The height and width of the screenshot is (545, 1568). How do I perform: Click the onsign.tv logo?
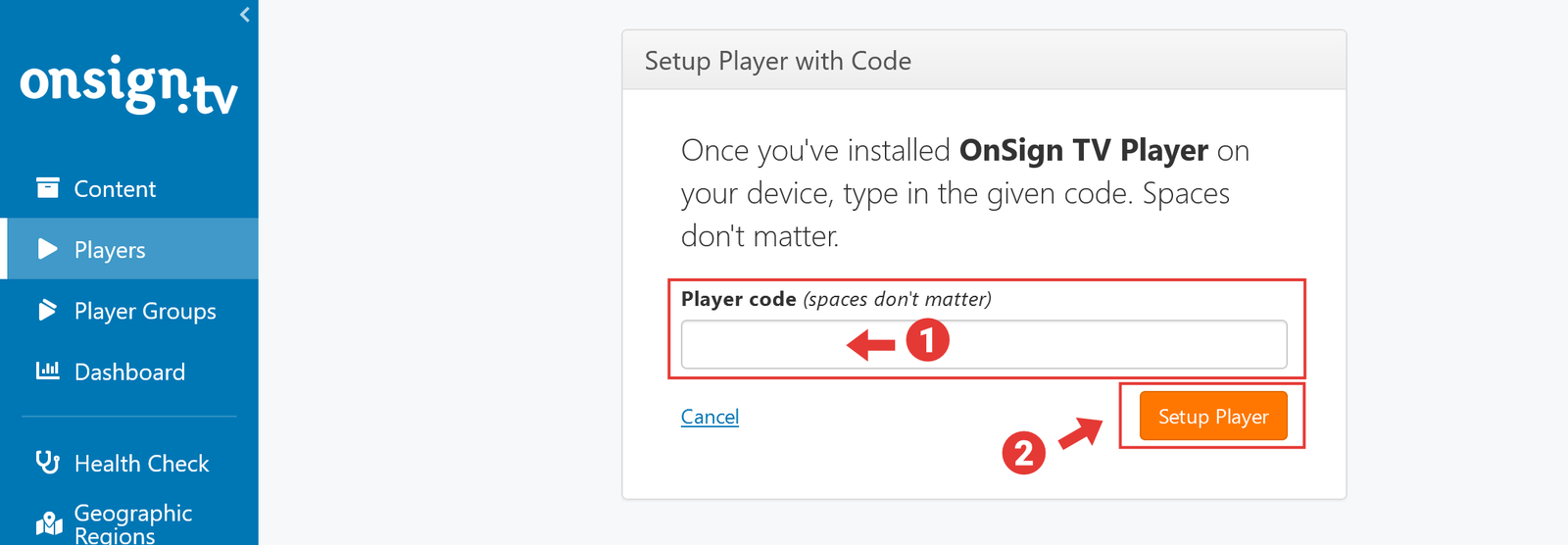(128, 85)
